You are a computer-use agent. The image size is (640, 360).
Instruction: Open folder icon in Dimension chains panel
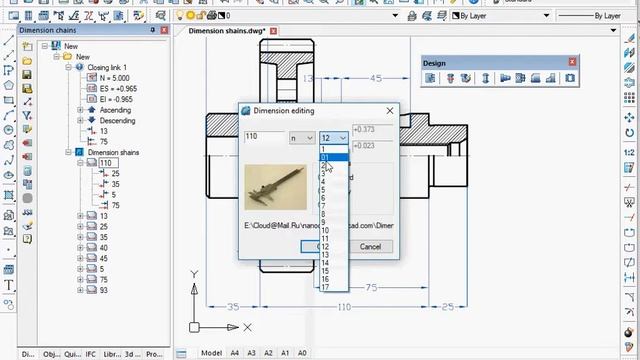27,61
